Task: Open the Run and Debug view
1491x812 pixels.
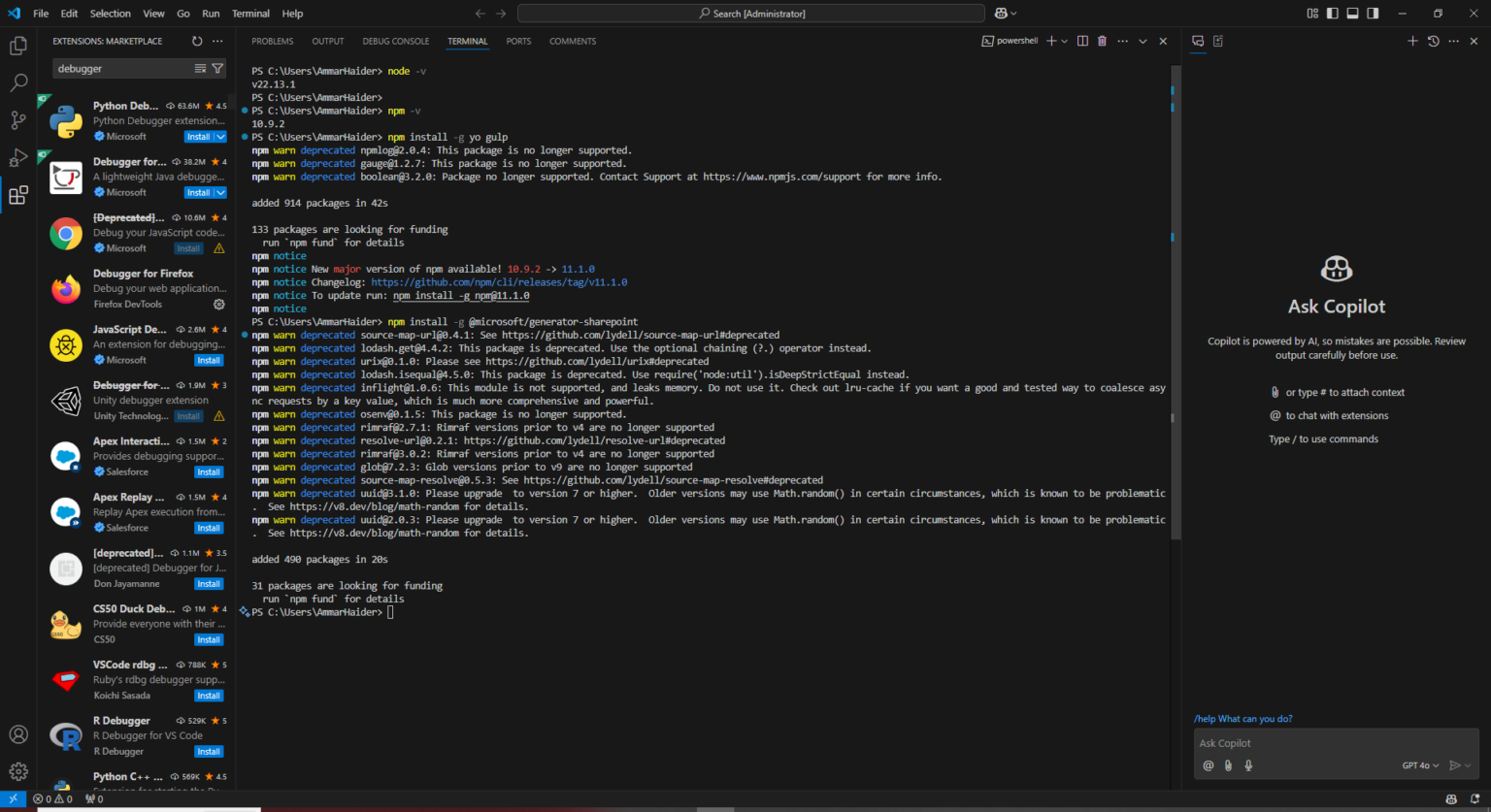Action: (x=18, y=158)
